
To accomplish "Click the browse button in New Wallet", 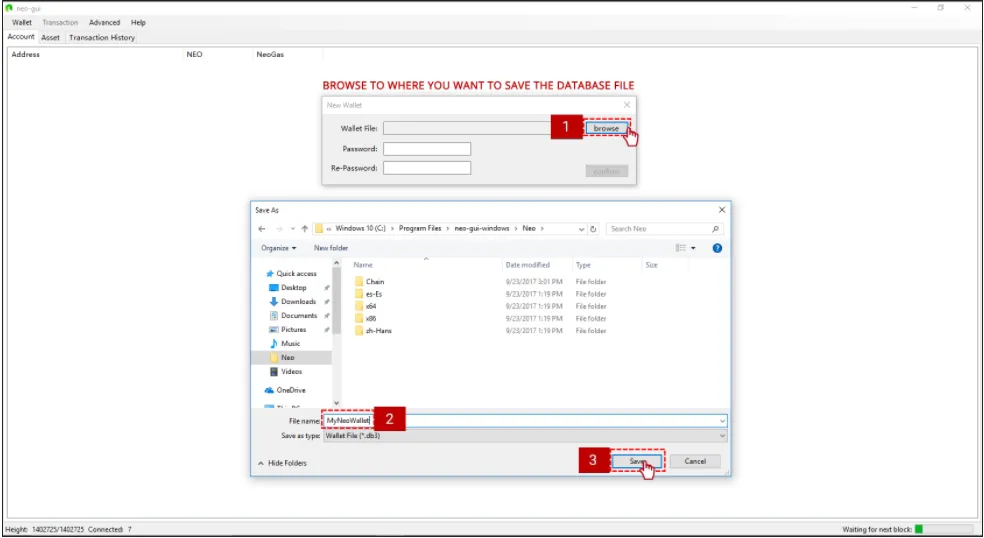I will coord(606,128).
